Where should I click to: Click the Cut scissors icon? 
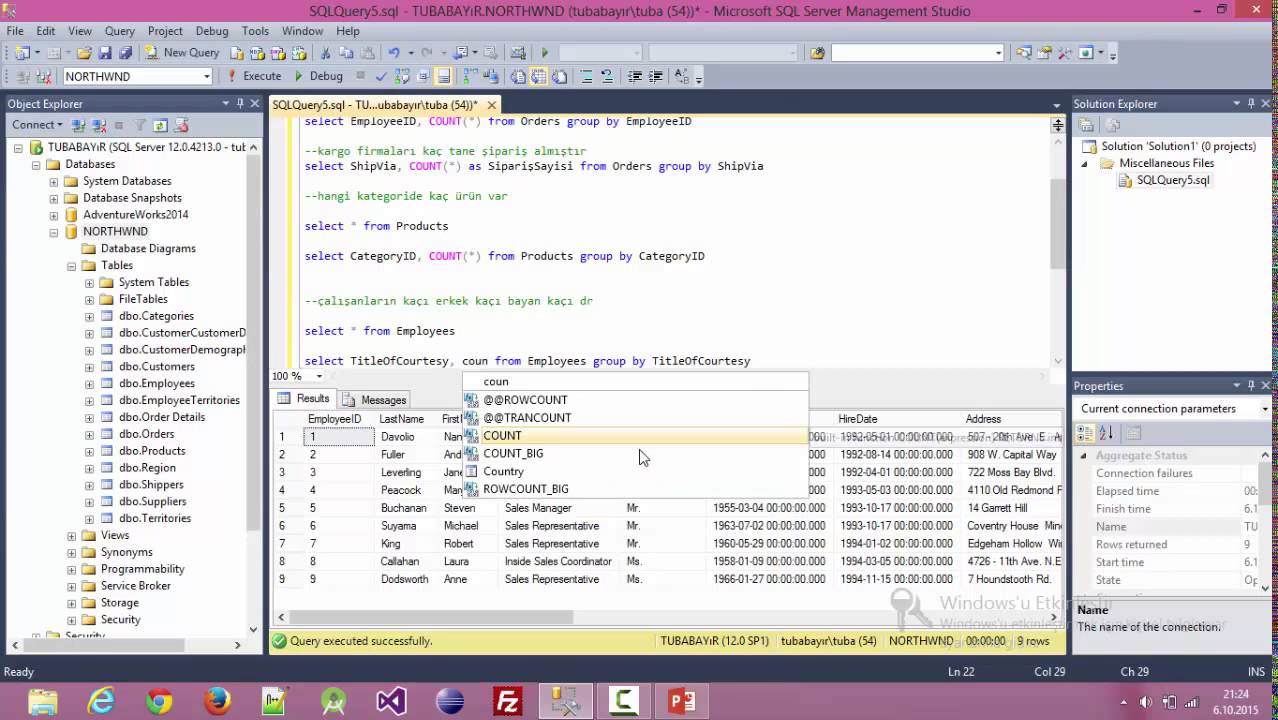pos(325,53)
